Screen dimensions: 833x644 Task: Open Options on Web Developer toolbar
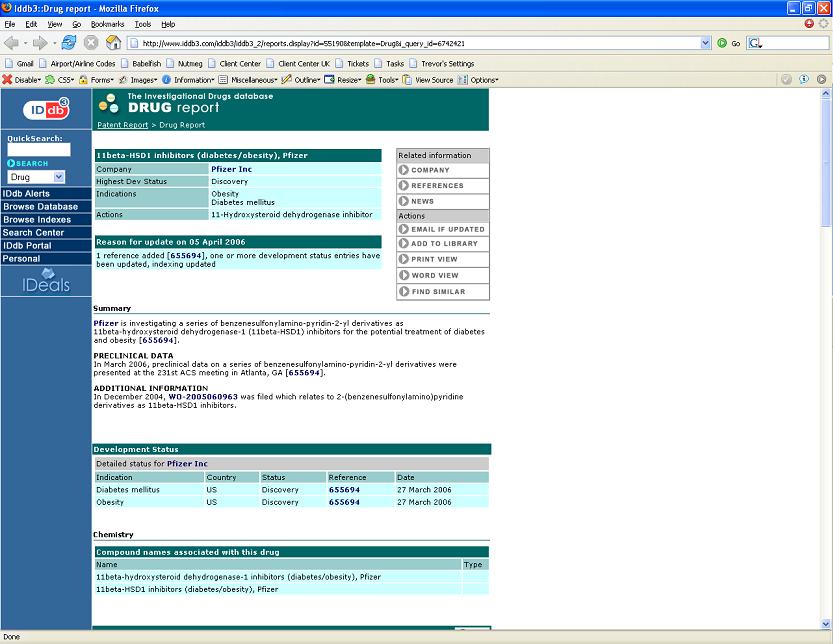click(478, 80)
